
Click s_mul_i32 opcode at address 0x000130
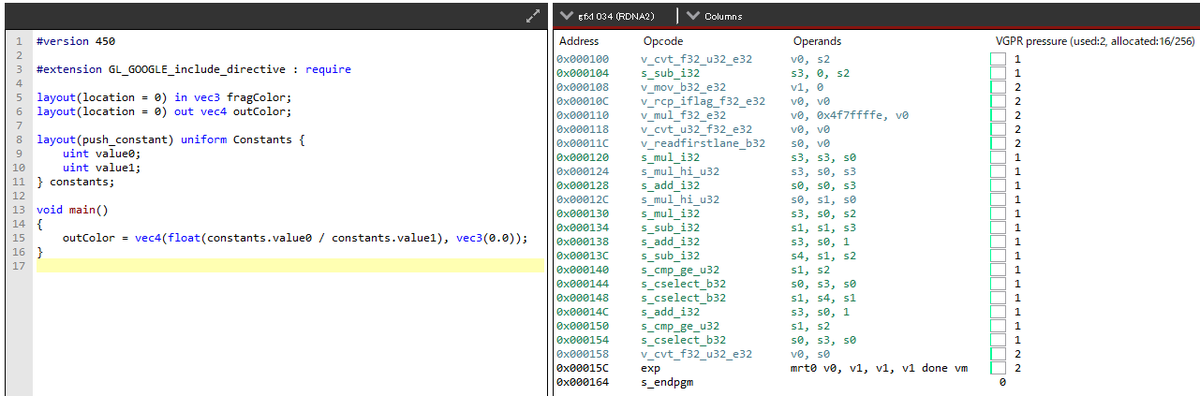pos(670,213)
